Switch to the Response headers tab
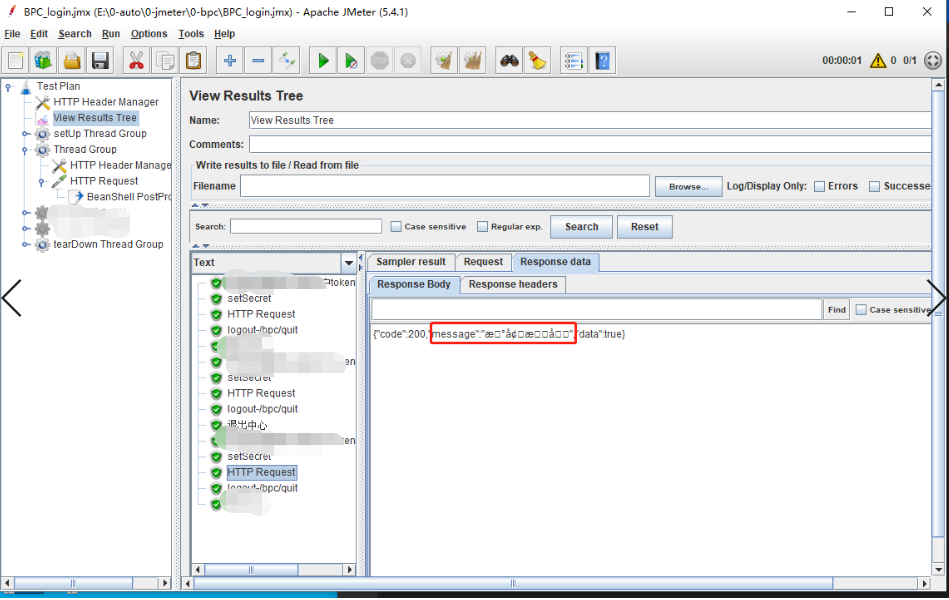 (x=513, y=285)
